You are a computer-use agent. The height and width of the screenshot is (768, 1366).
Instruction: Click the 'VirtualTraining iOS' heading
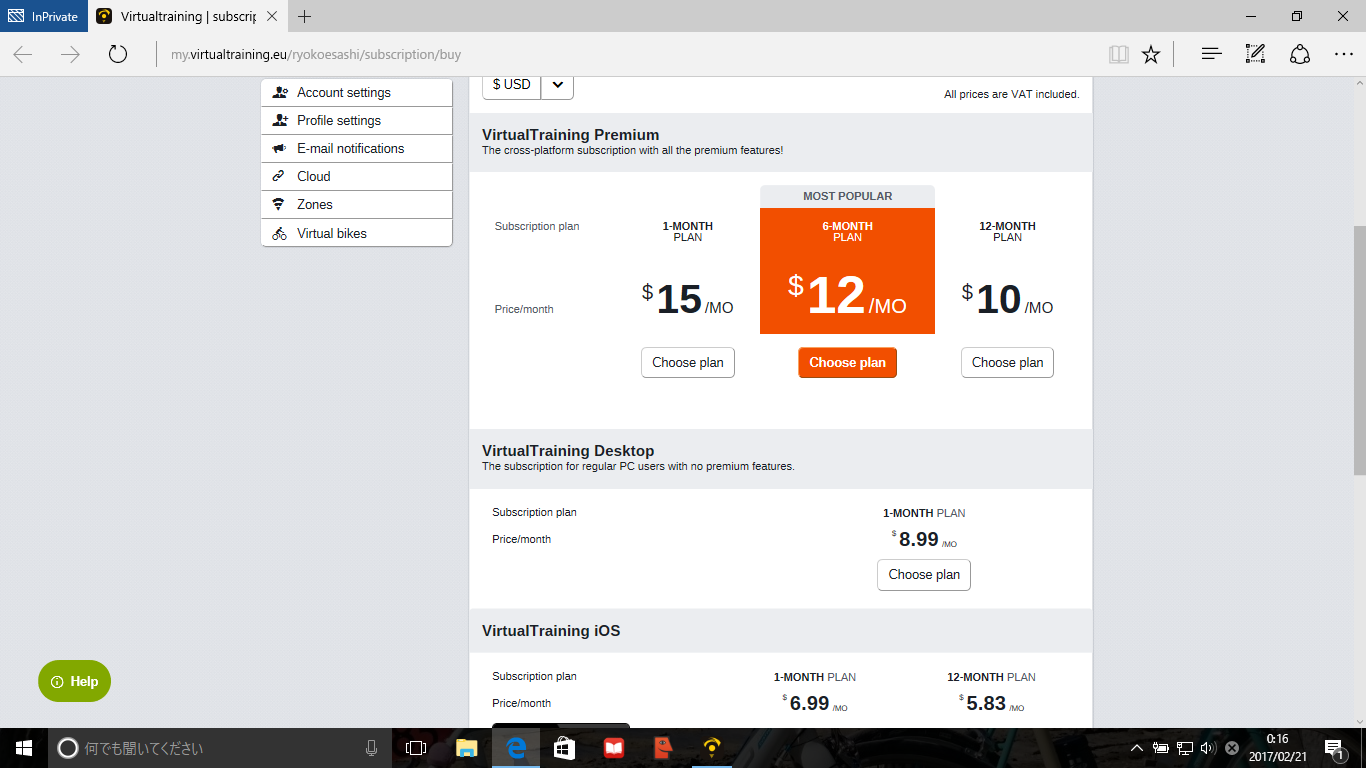[x=551, y=631]
